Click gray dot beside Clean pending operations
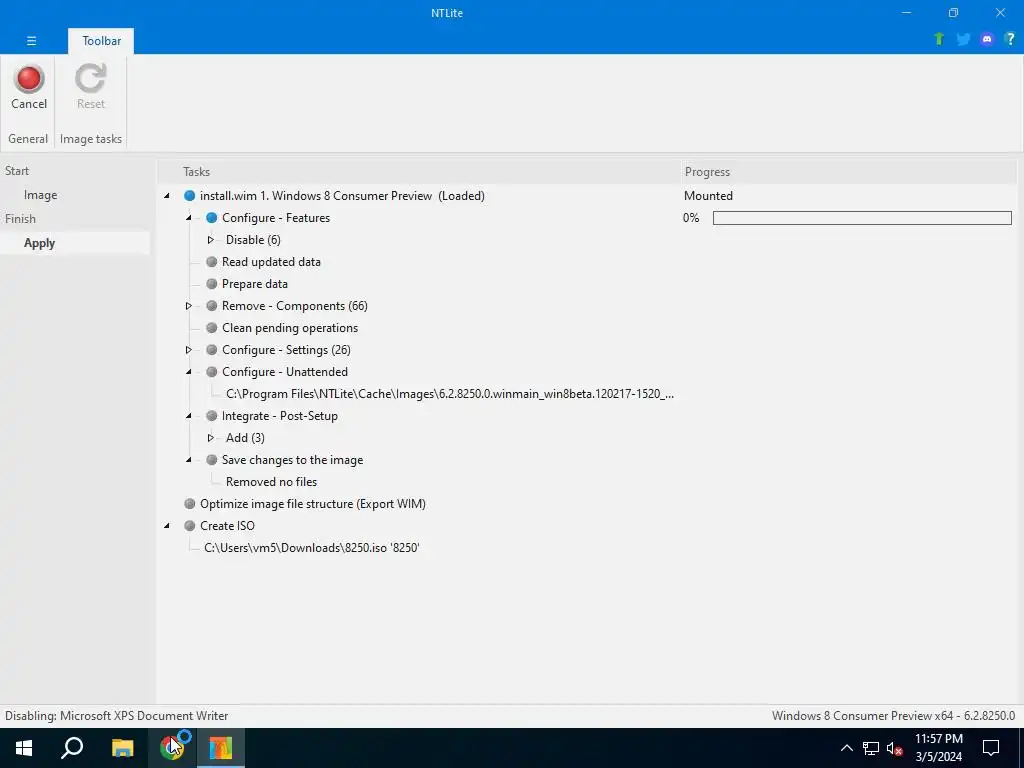 coord(212,328)
